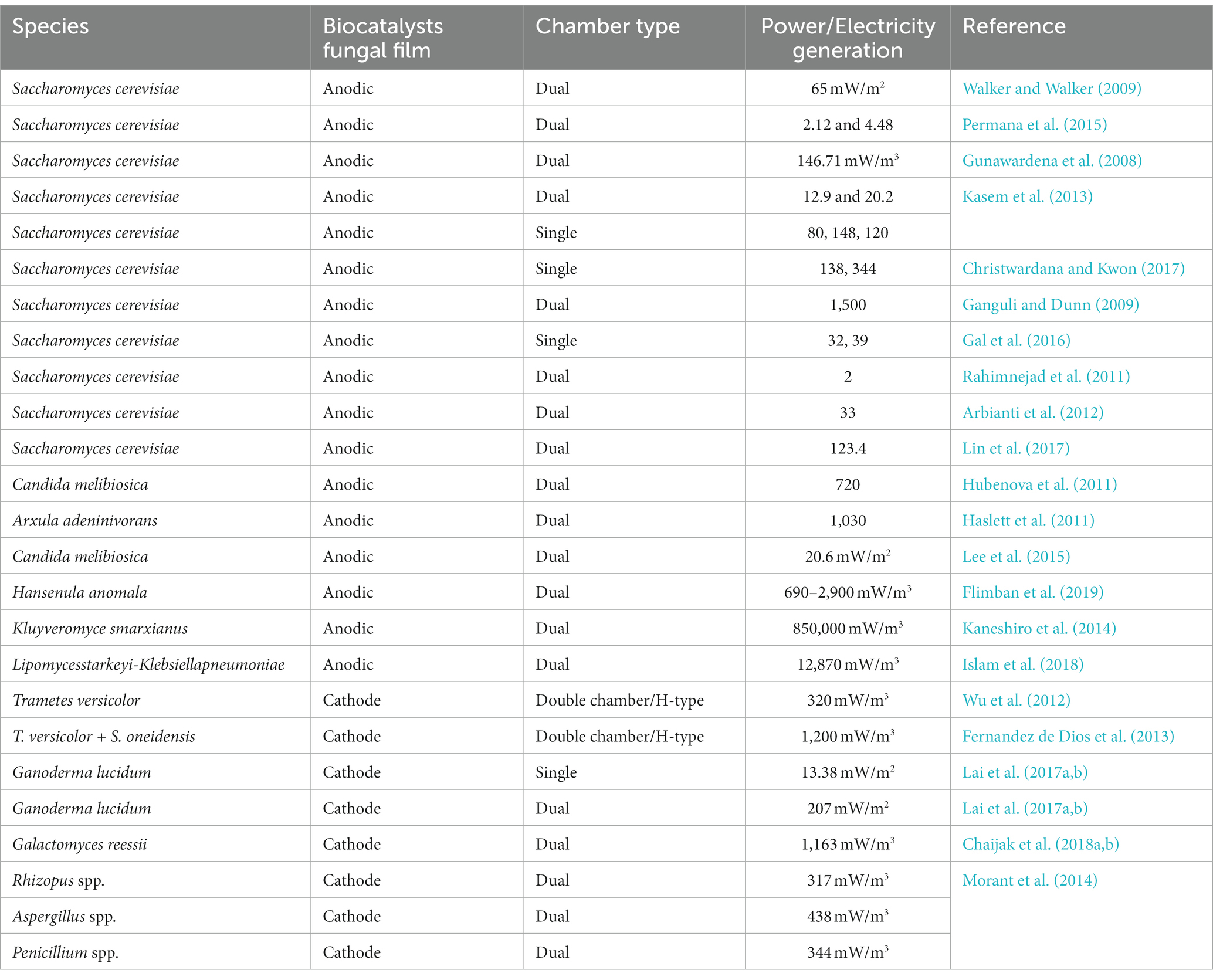Select the 1,200 mW/m³ value
The height and width of the screenshot is (980, 1213).
pos(848,737)
